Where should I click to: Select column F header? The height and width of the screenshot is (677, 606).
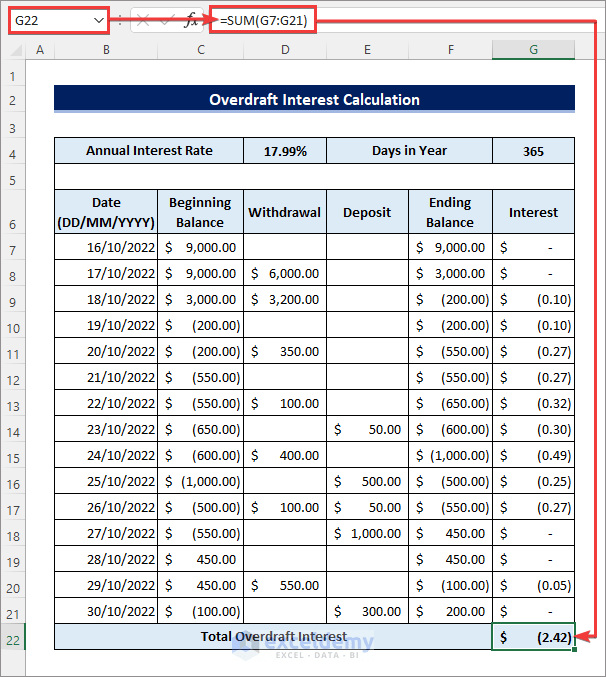click(x=451, y=50)
